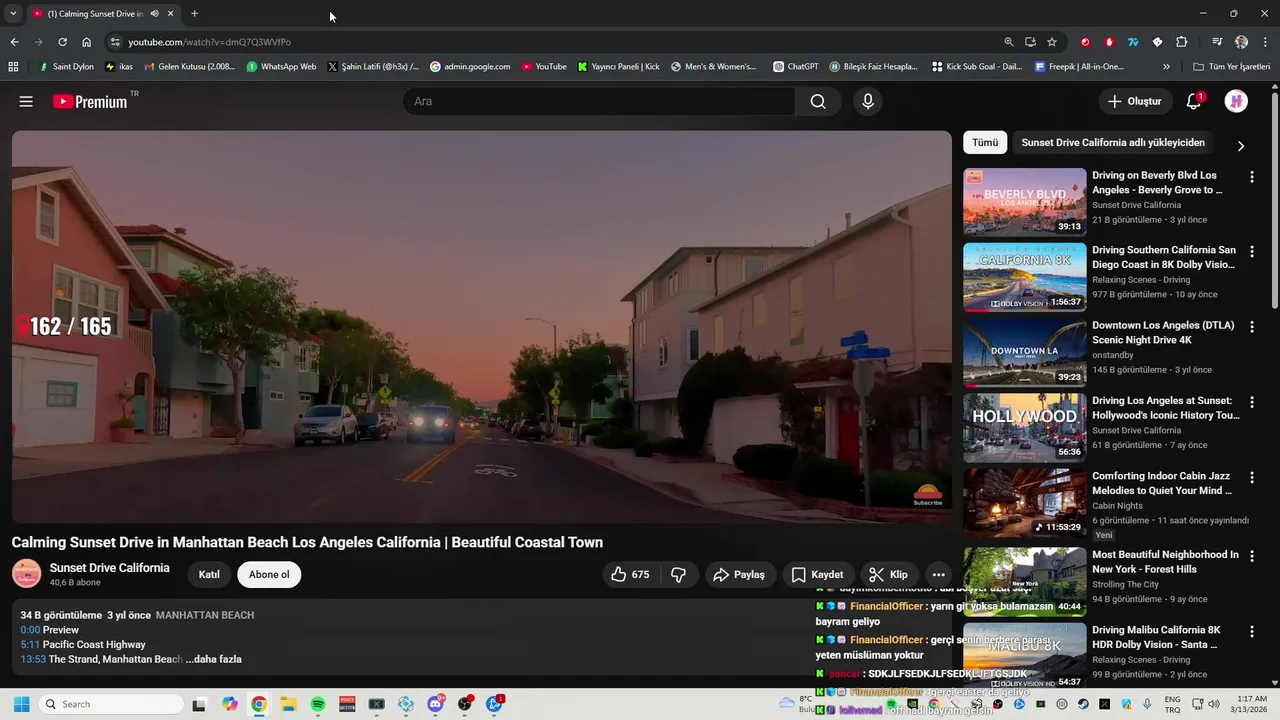Open Downtown LA night drive thumbnail

point(1024,352)
